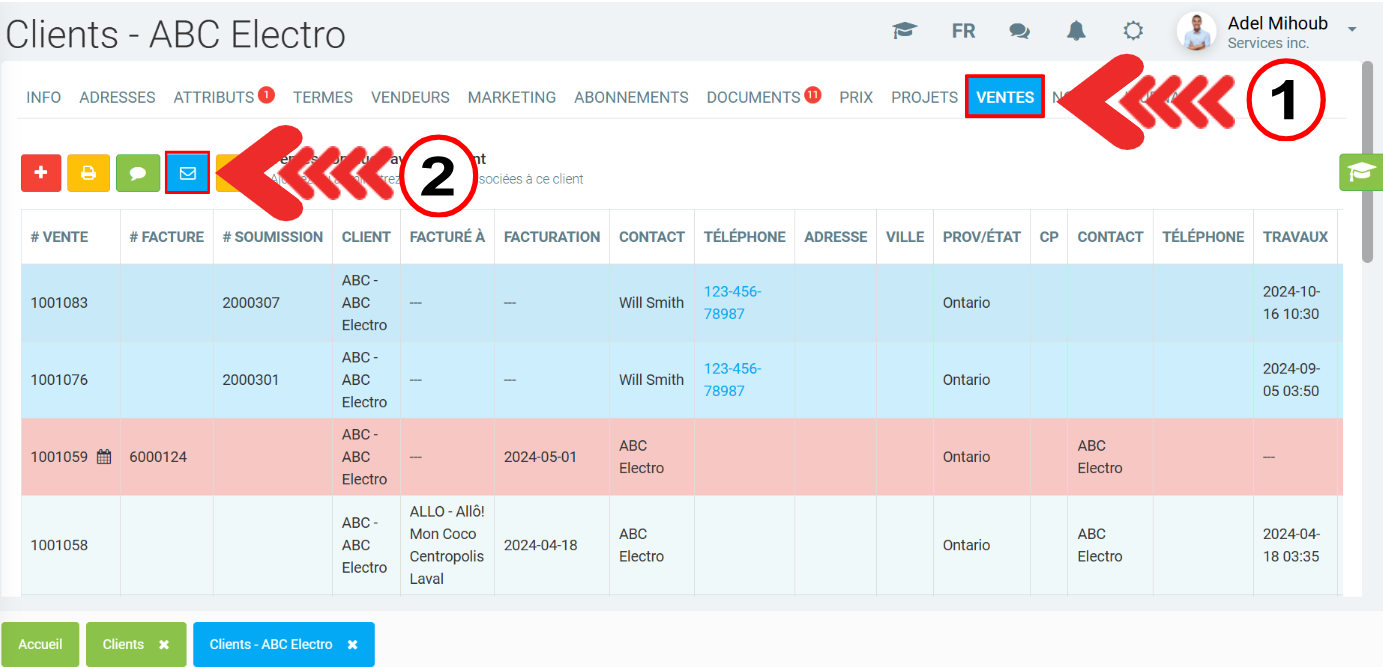Click the yellow print icon button

coord(88,173)
